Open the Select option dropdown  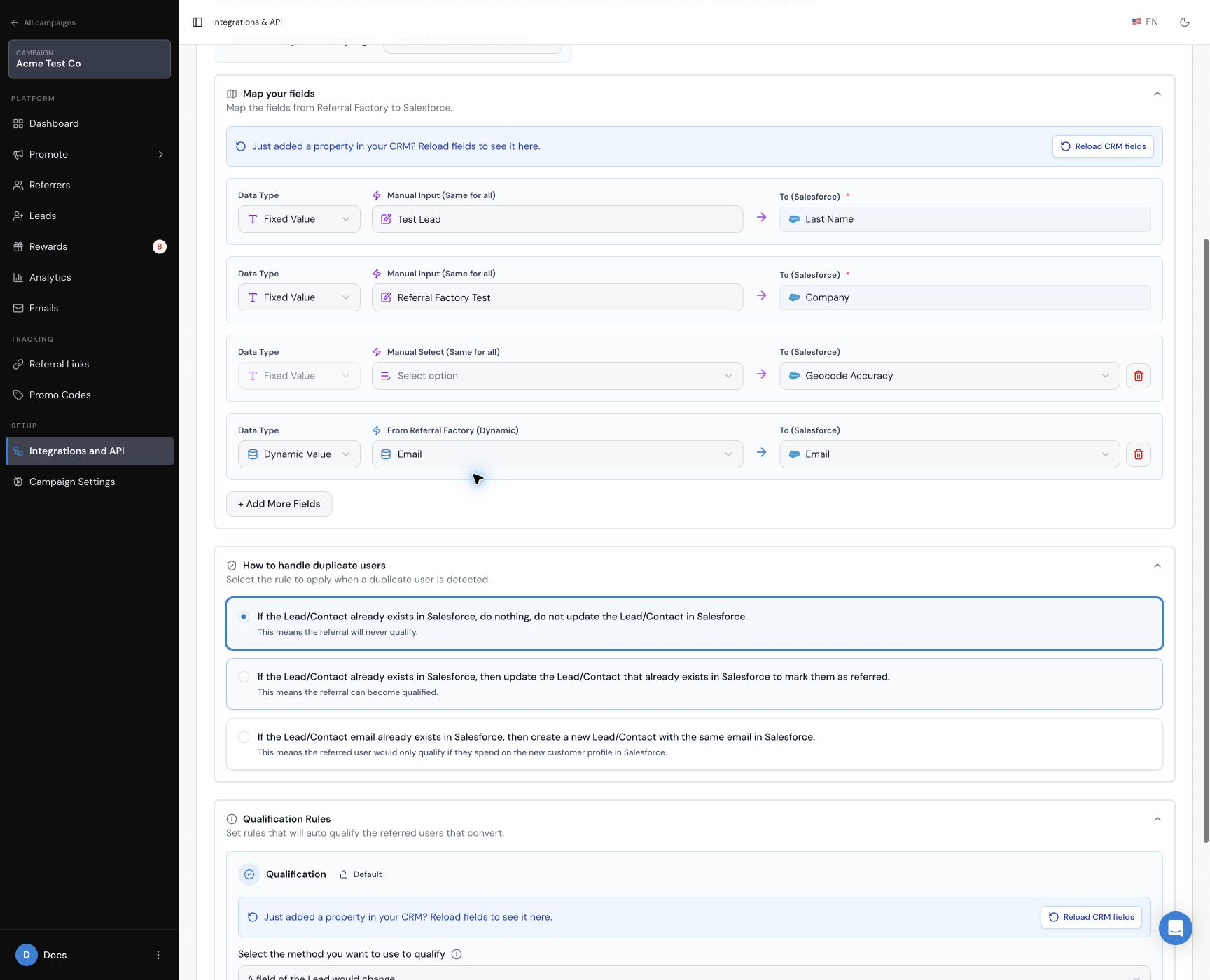[557, 376]
